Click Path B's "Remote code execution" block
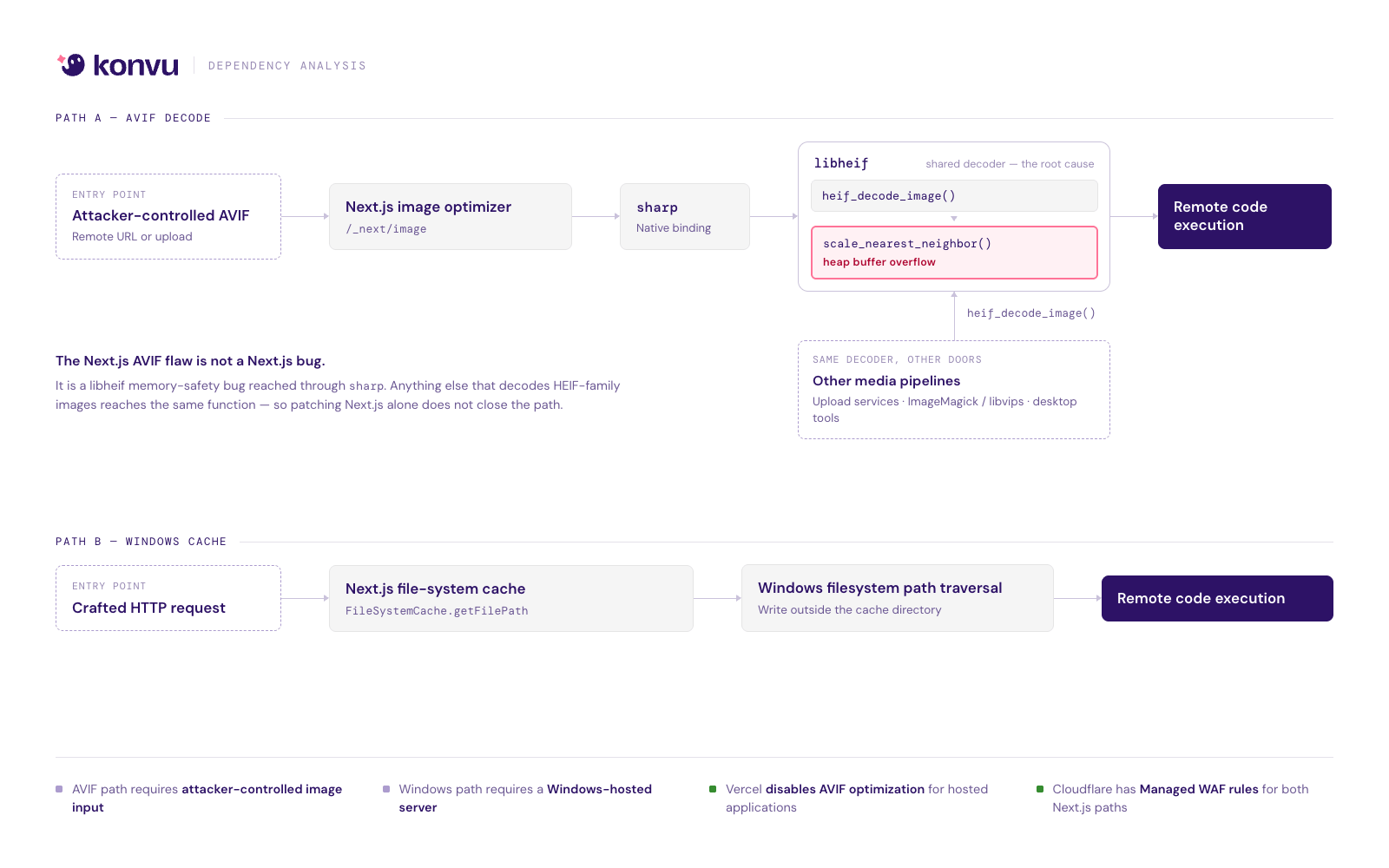The height and width of the screenshot is (868, 1389). pos(1217,598)
